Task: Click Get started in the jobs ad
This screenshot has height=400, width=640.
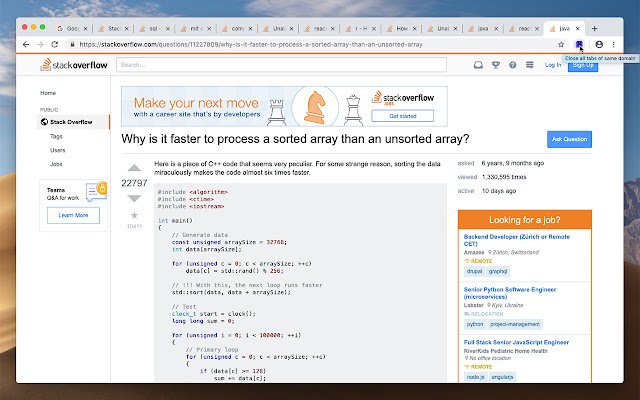Action: click(402, 116)
